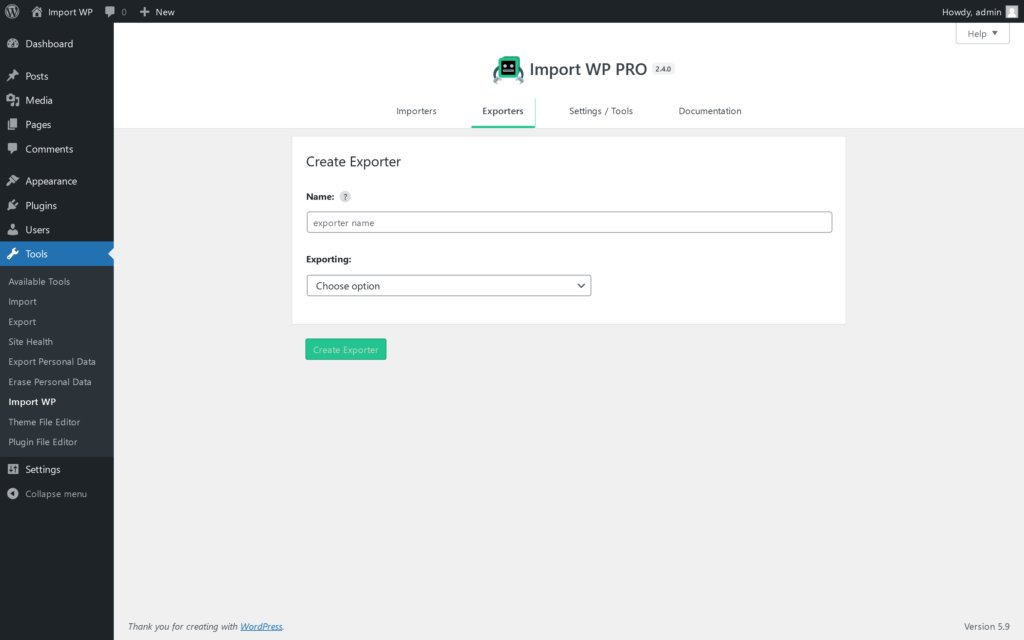Click the WordPress link in footer
The image size is (1024, 640).
coord(261,626)
